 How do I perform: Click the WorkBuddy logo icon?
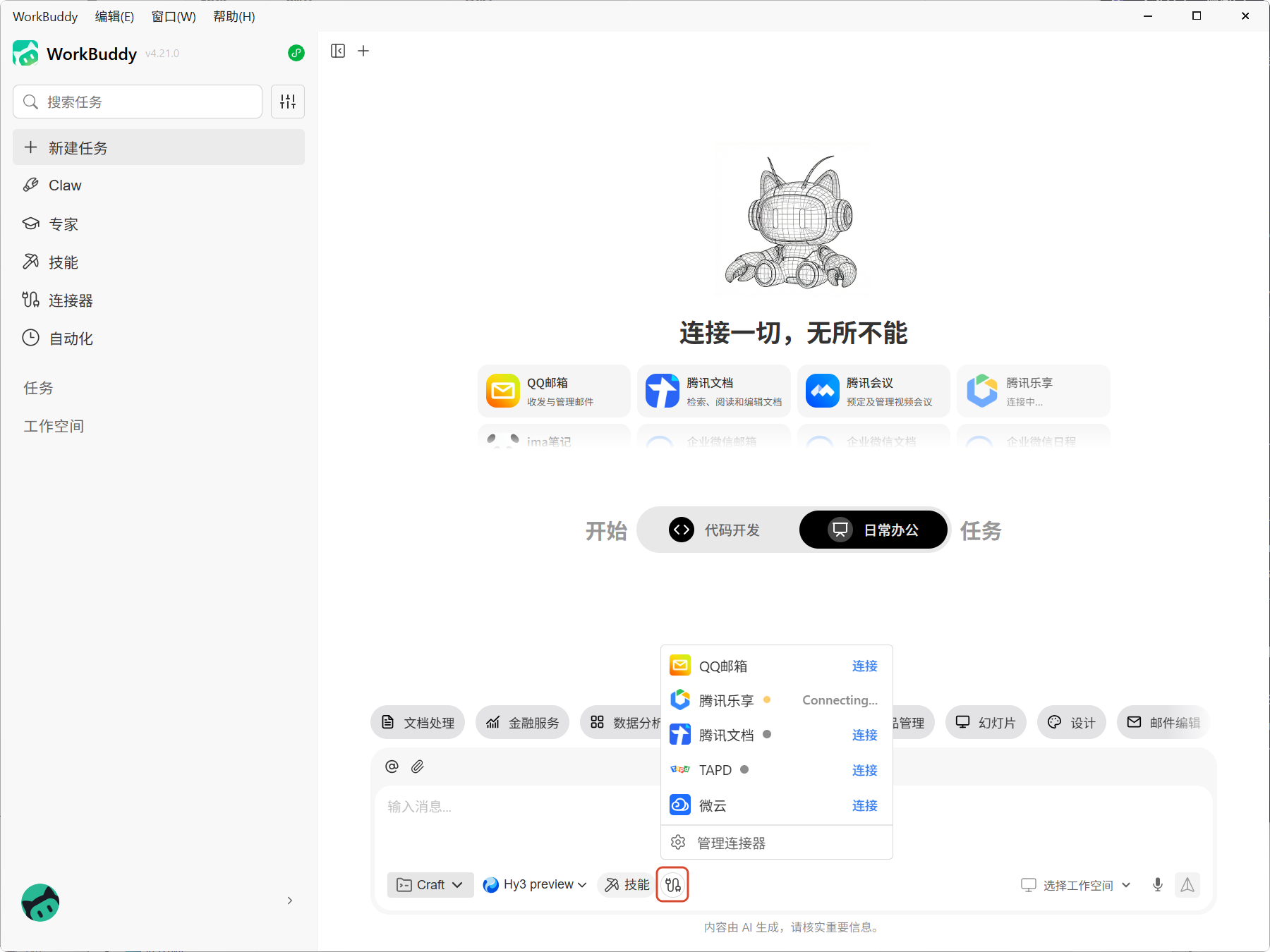(x=26, y=53)
